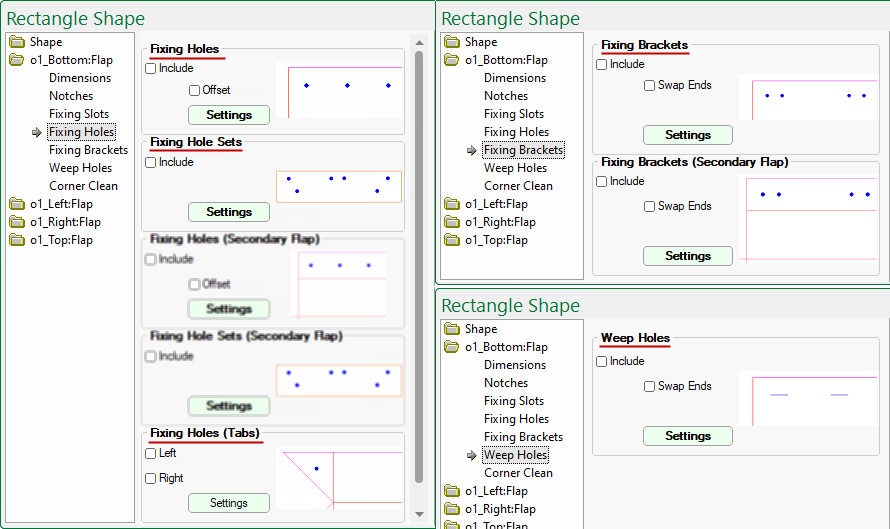The image size is (890, 529).
Task: Click Shape folder icon in left panel tree
Action: coord(16,42)
